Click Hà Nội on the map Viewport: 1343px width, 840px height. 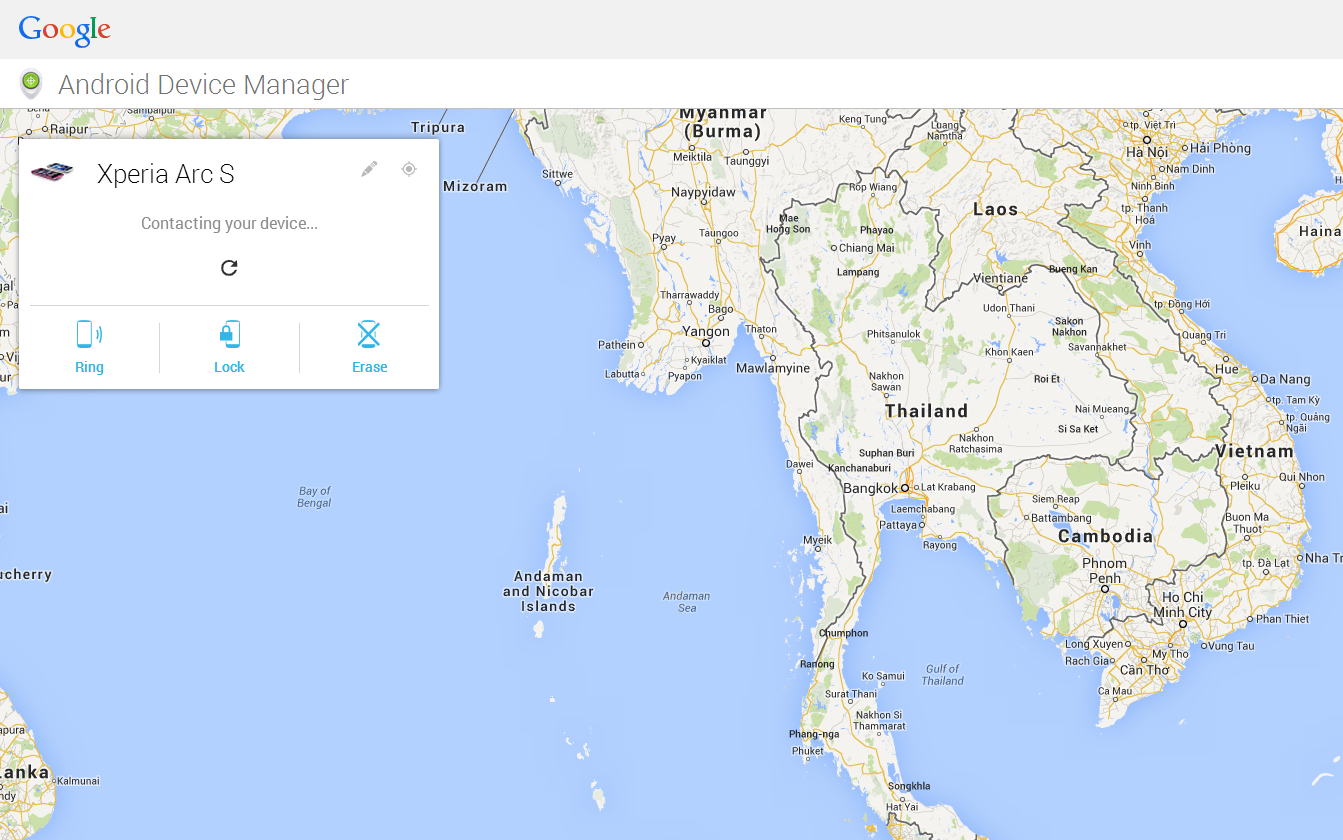pyautogui.click(x=1146, y=152)
